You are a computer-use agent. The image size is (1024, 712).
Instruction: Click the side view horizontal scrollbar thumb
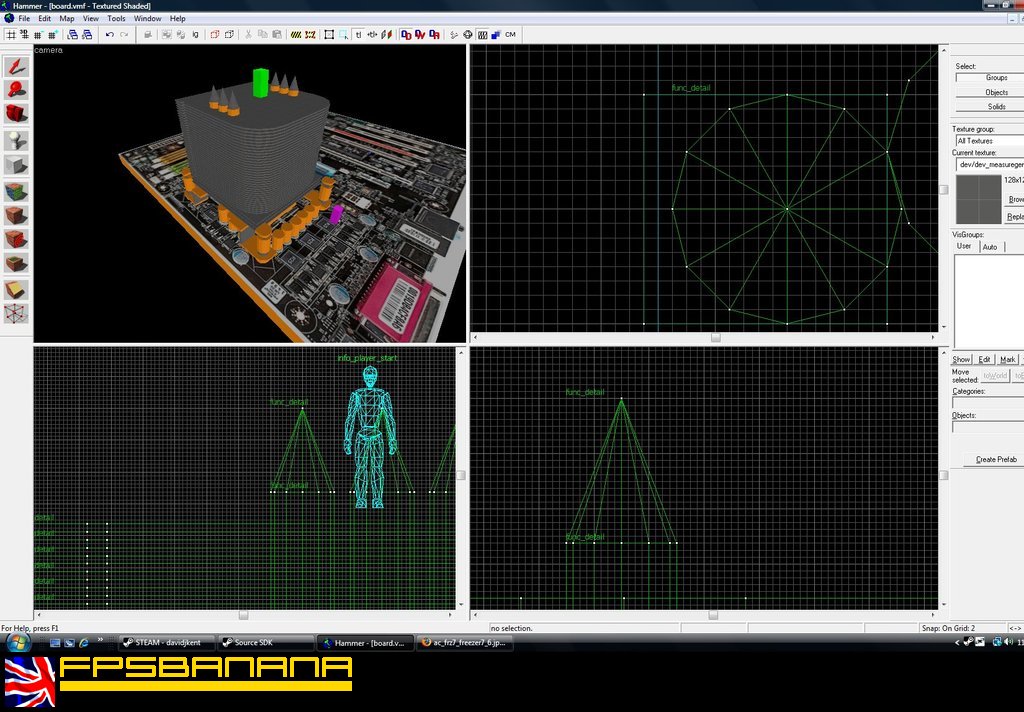tap(713, 615)
